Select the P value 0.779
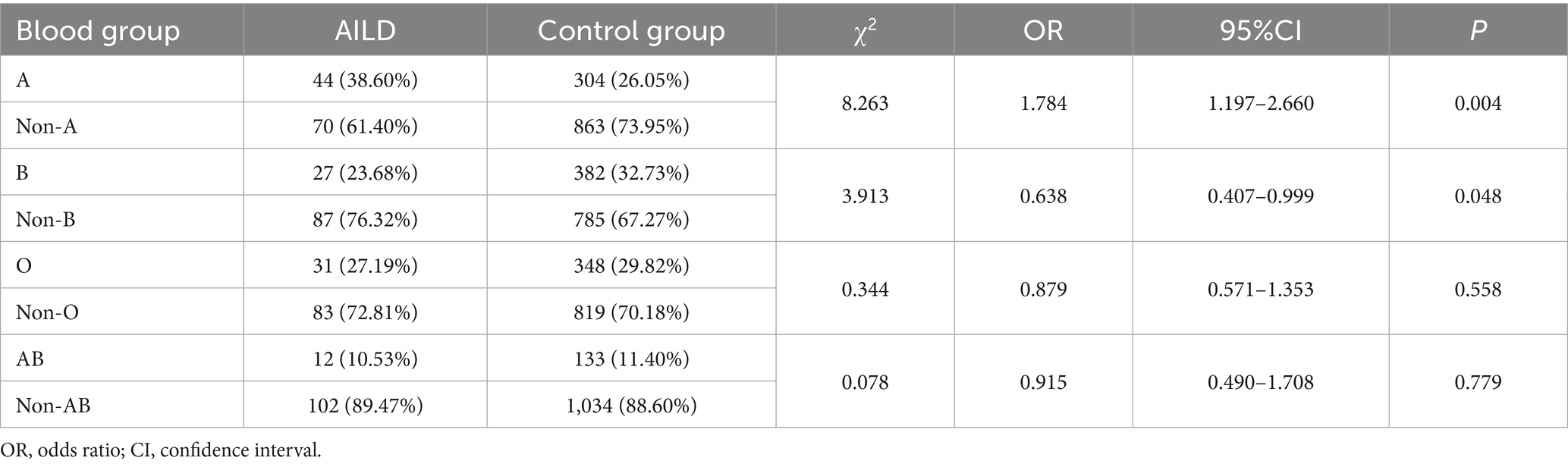The image size is (1568, 467). tap(1478, 382)
